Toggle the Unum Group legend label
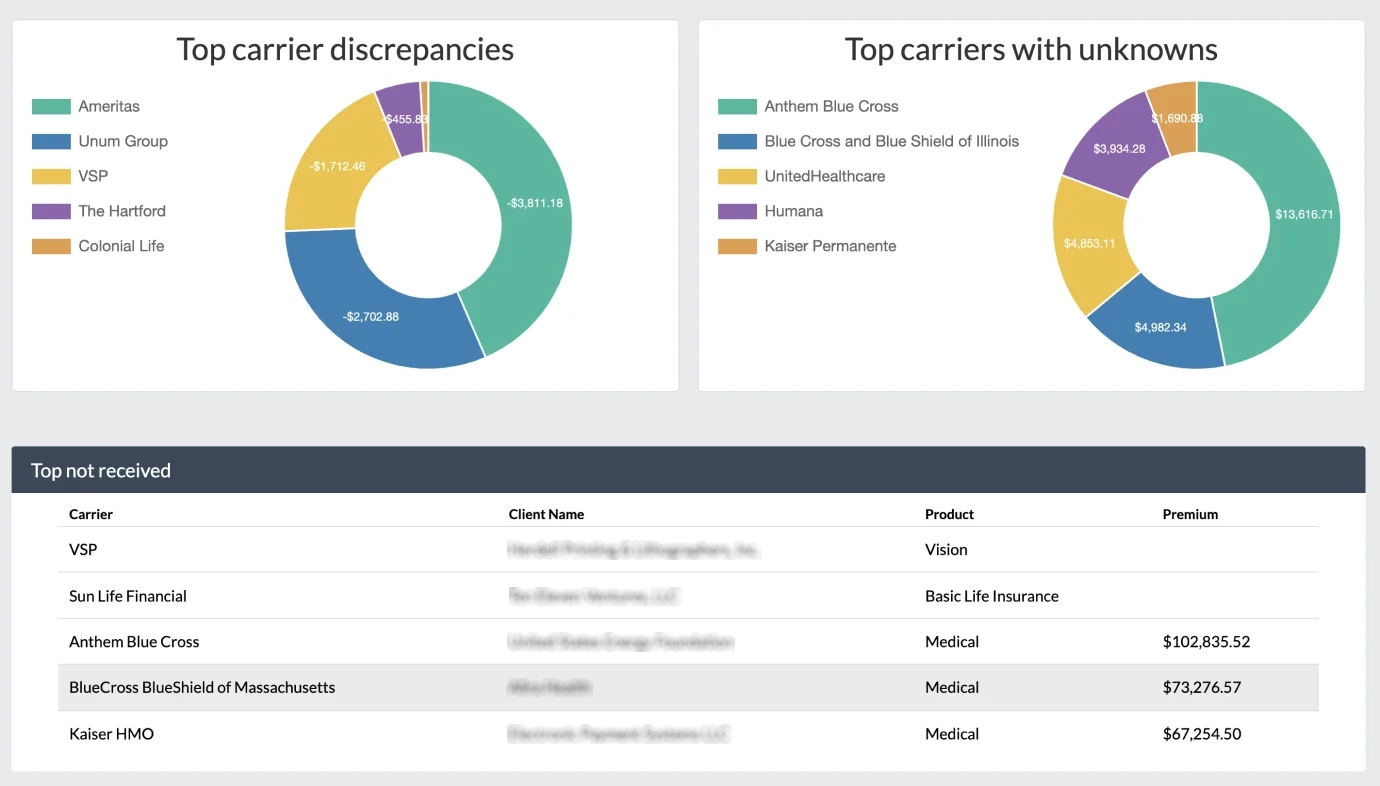 point(123,141)
